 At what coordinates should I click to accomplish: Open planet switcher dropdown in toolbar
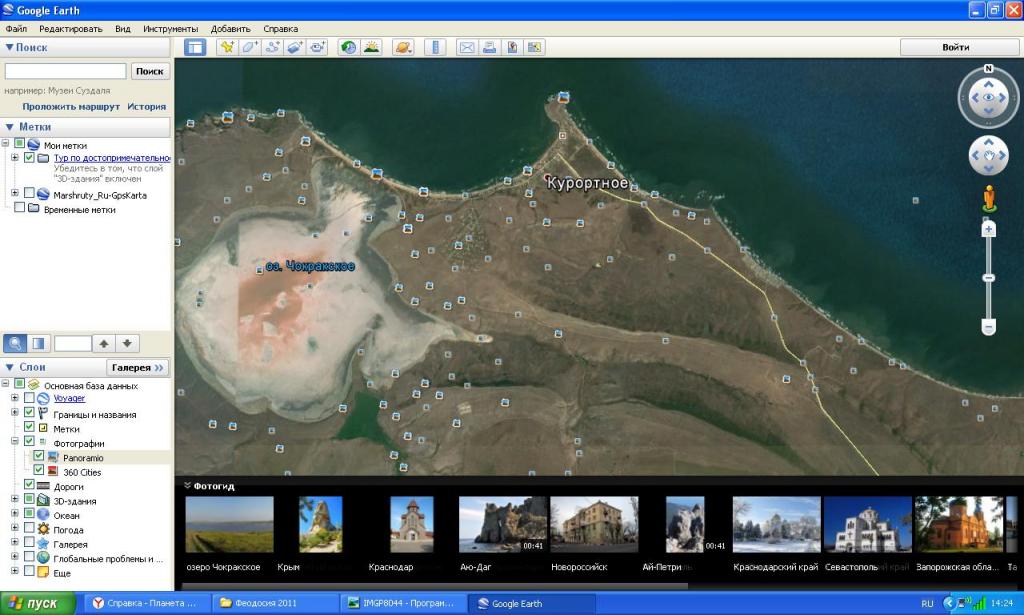401,47
